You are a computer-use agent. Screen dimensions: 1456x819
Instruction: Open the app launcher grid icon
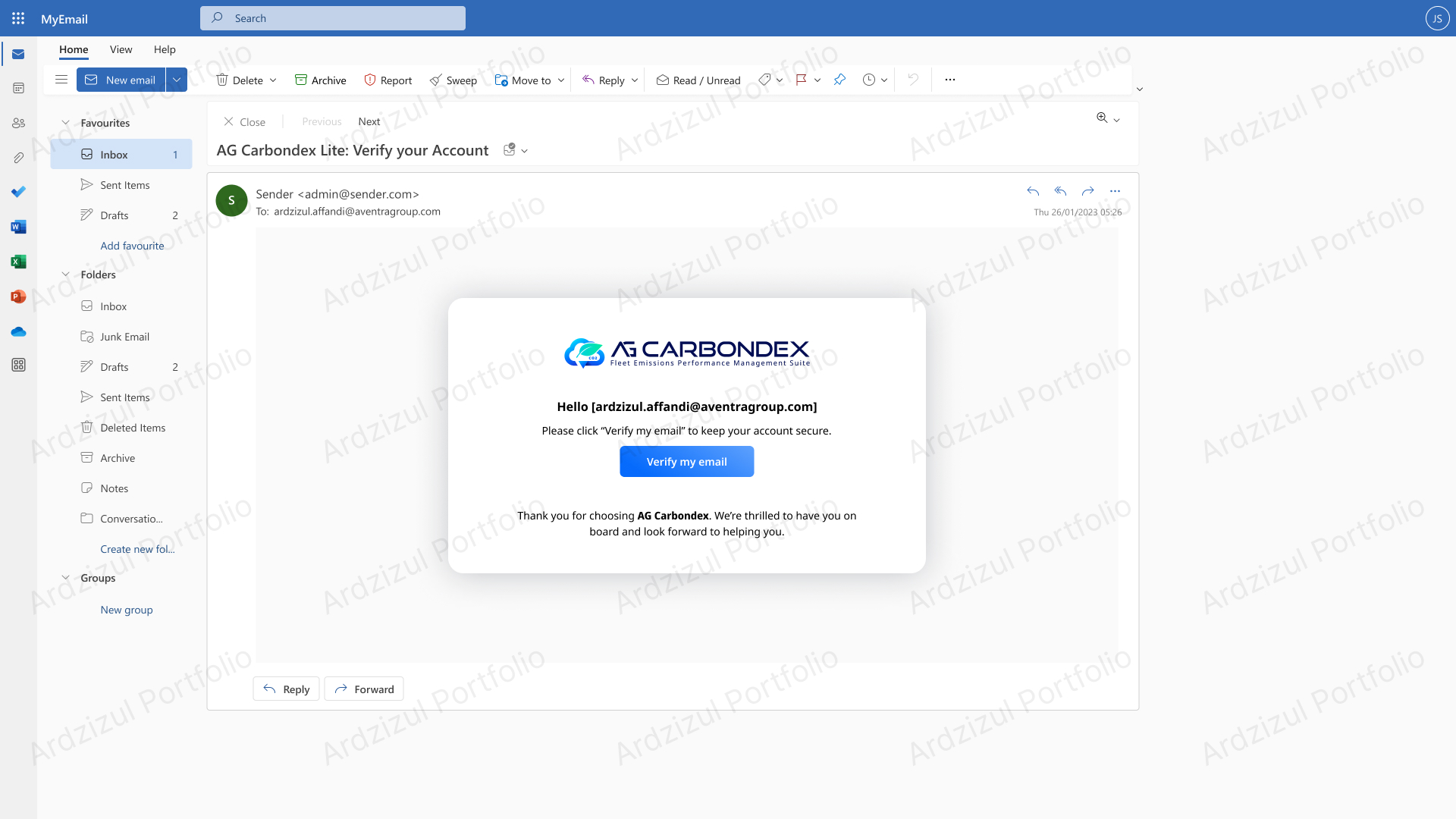(x=18, y=18)
